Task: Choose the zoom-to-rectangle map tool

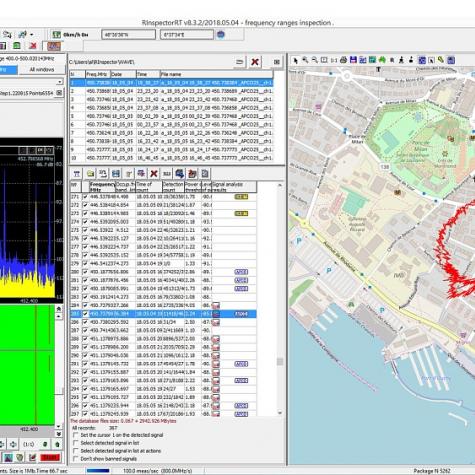Action: (x=324, y=60)
